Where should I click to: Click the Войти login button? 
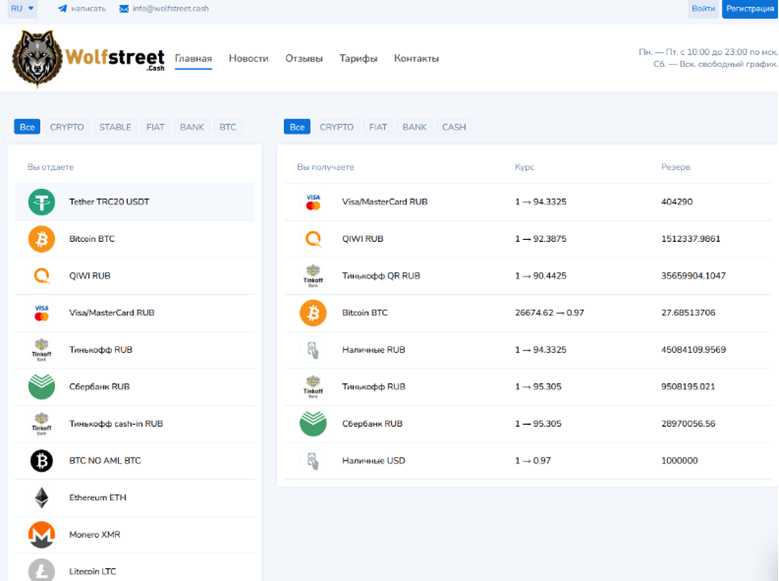(703, 8)
